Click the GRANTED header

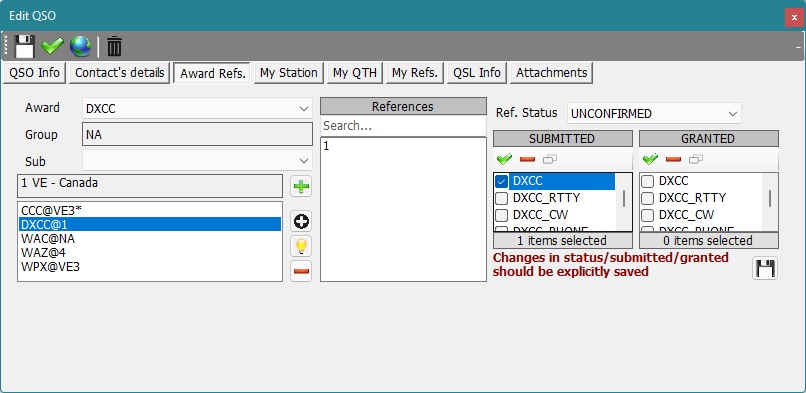point(708,139)
